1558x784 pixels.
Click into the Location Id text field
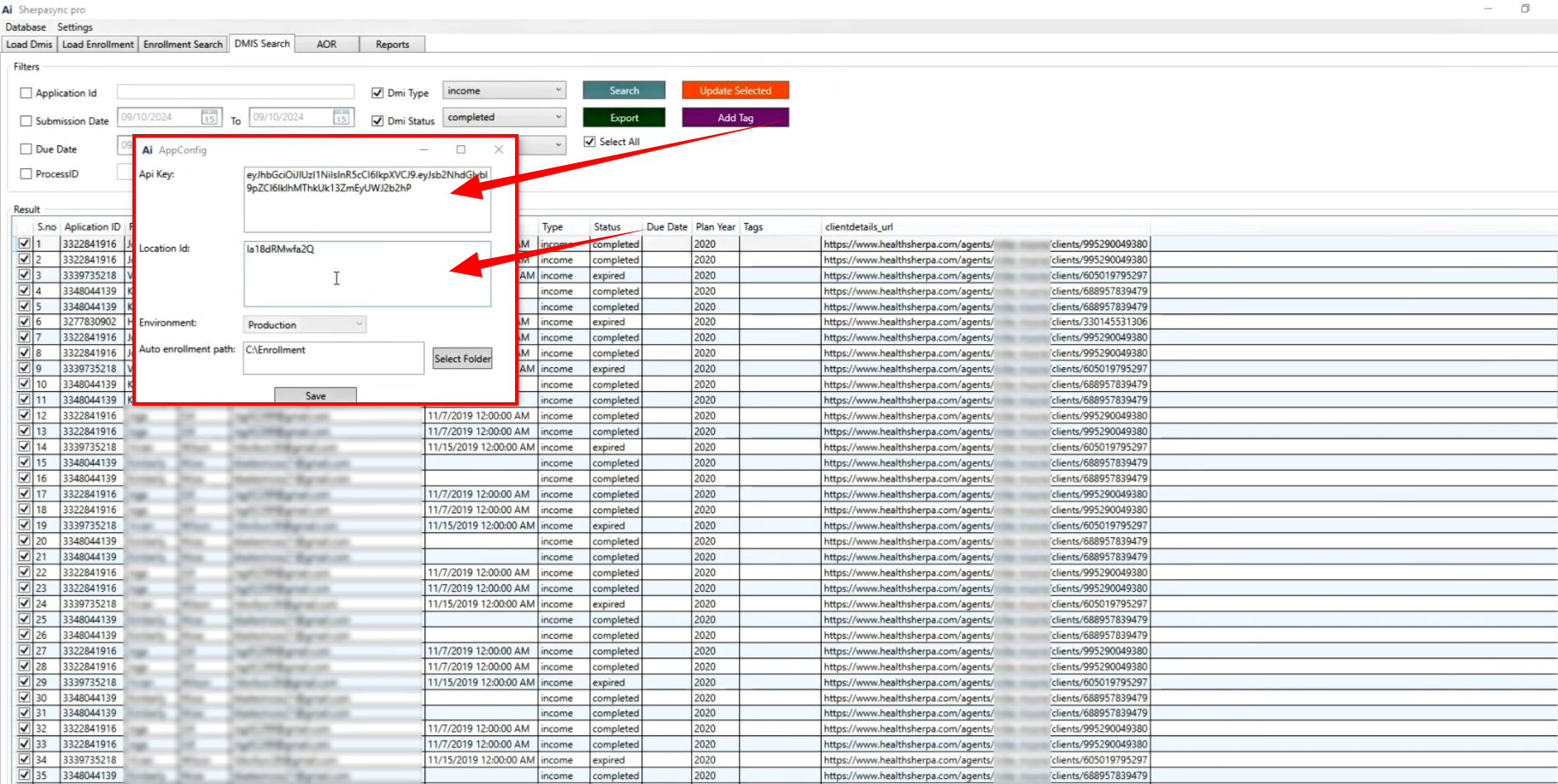pos(366,273)
